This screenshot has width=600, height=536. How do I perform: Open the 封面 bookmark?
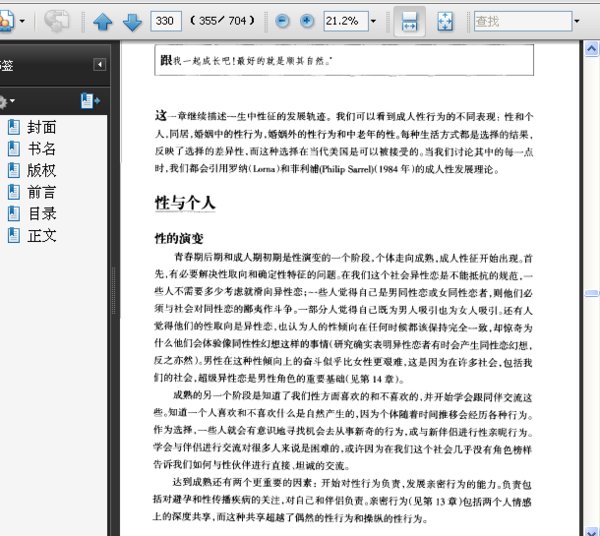click(x=41, y=127)
